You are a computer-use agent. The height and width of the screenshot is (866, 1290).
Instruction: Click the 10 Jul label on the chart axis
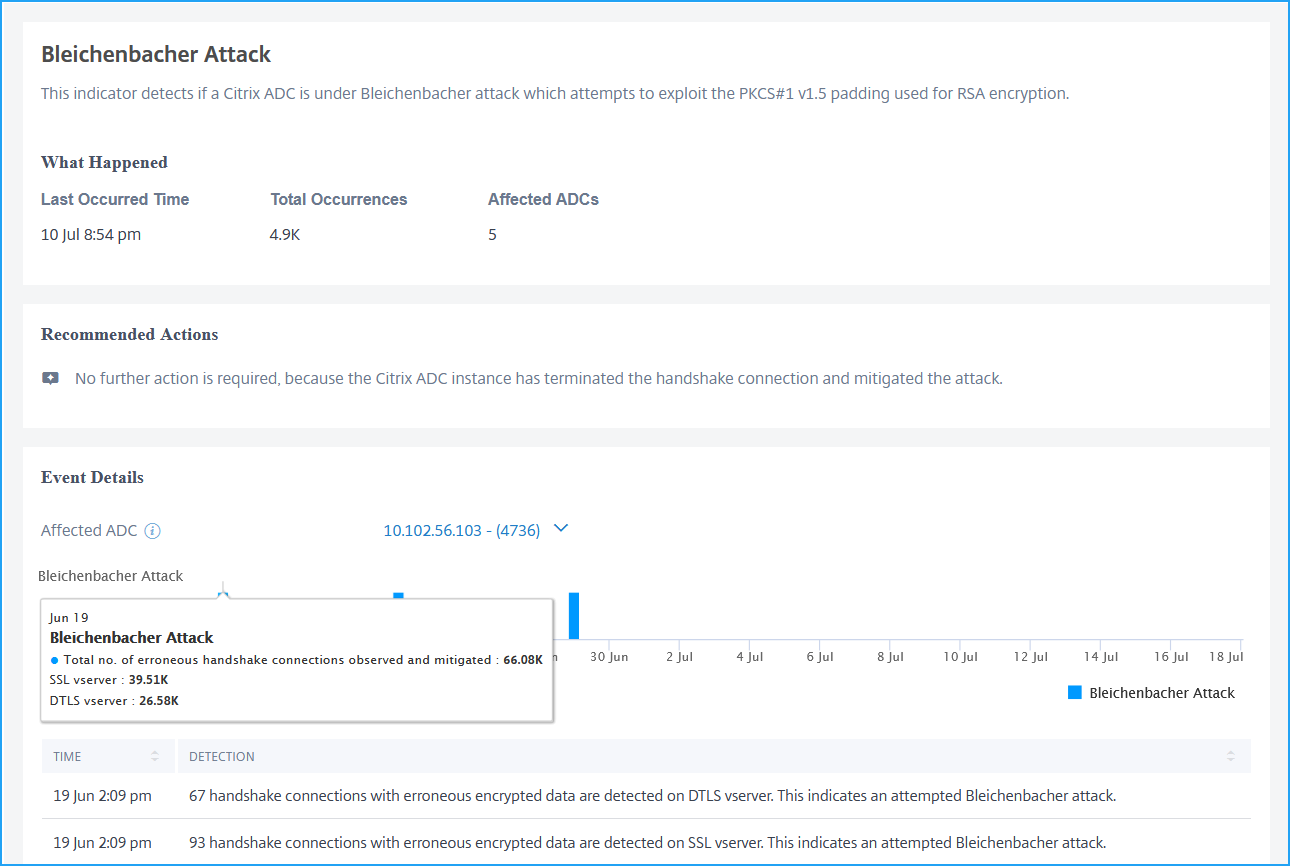[960, 657]
